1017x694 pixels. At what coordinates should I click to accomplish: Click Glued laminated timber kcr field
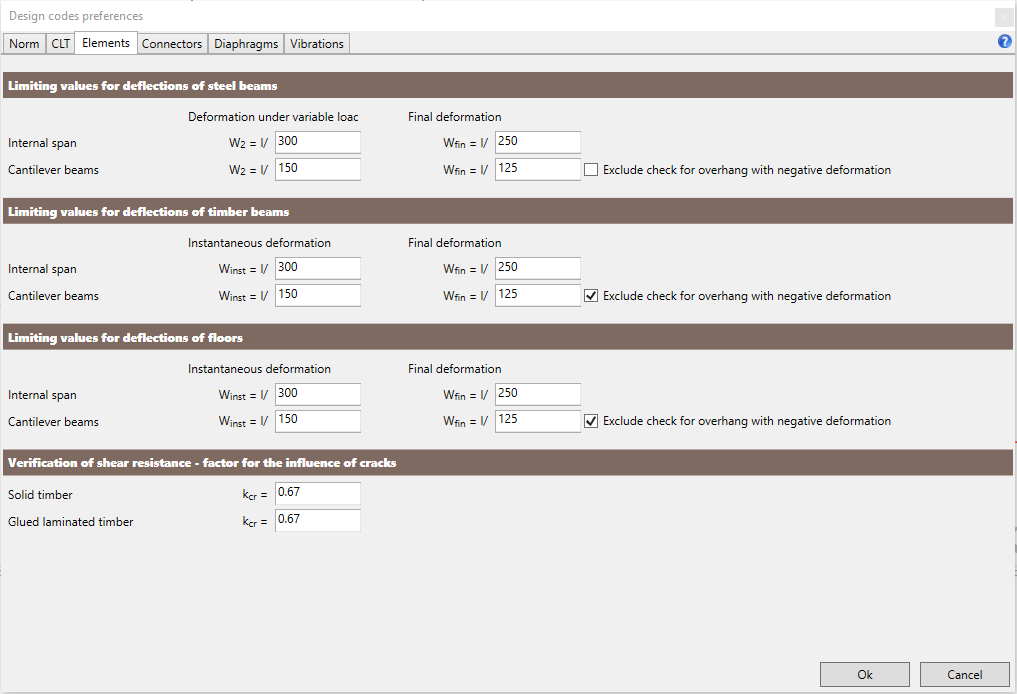318,520
